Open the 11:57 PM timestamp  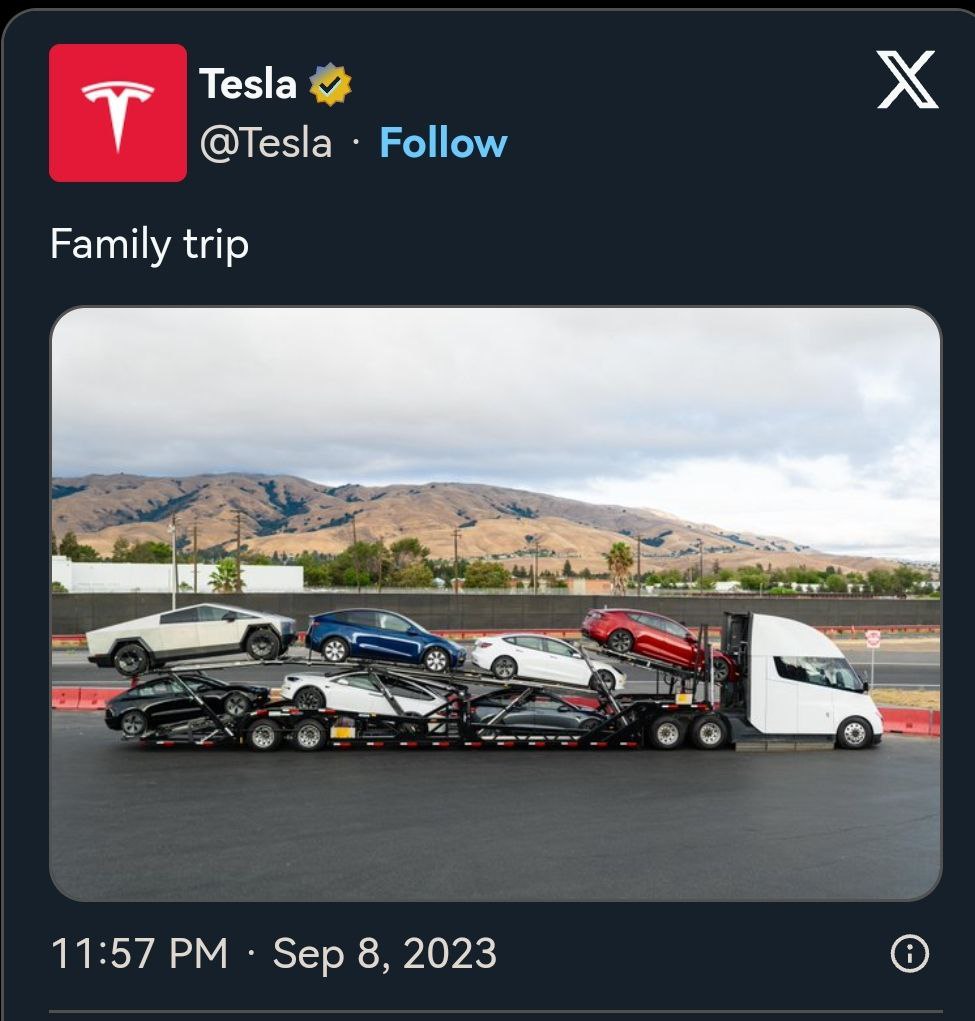pos(139,954)
